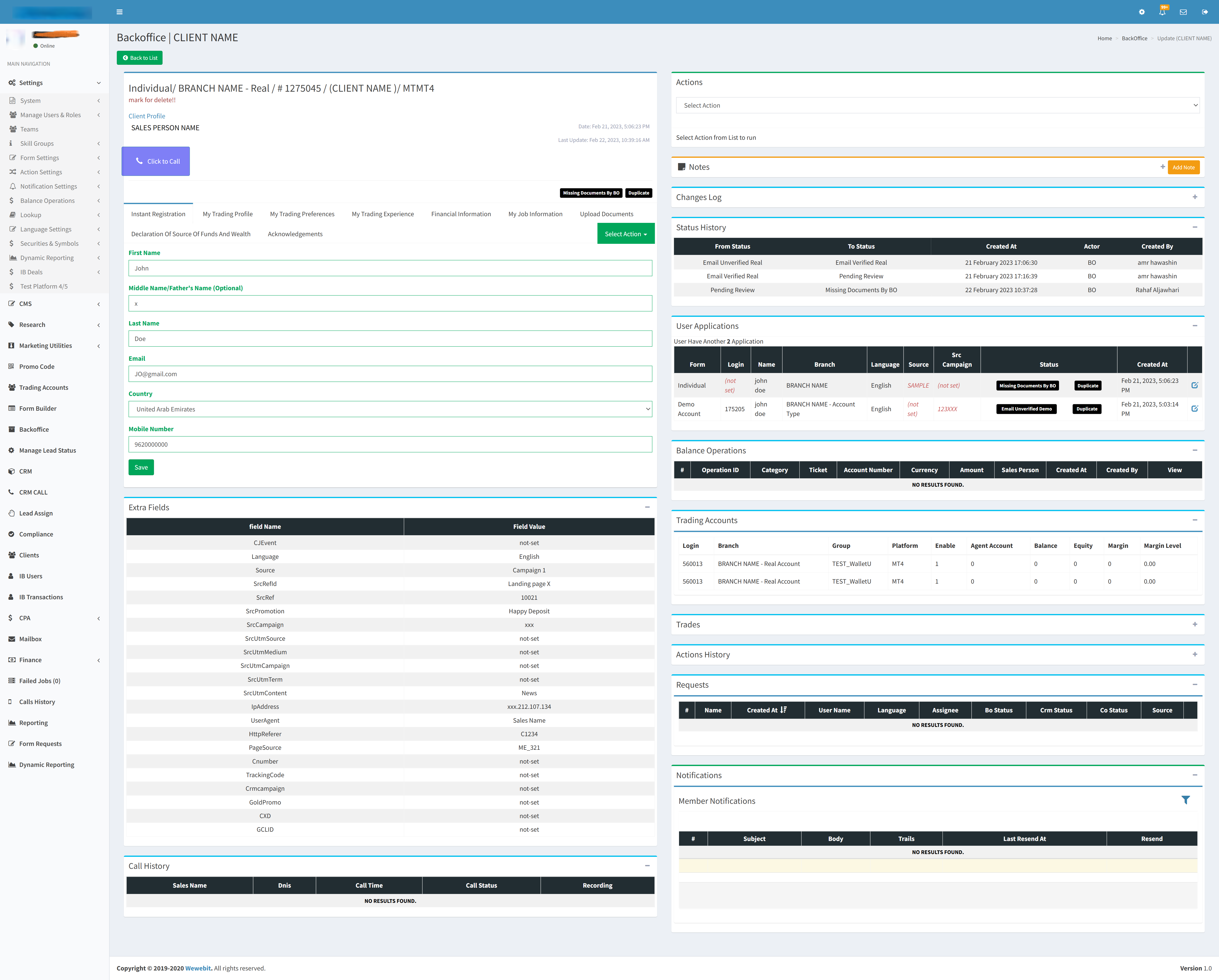Go to Home in the breadcrumb

click(x=1104, y=39)
